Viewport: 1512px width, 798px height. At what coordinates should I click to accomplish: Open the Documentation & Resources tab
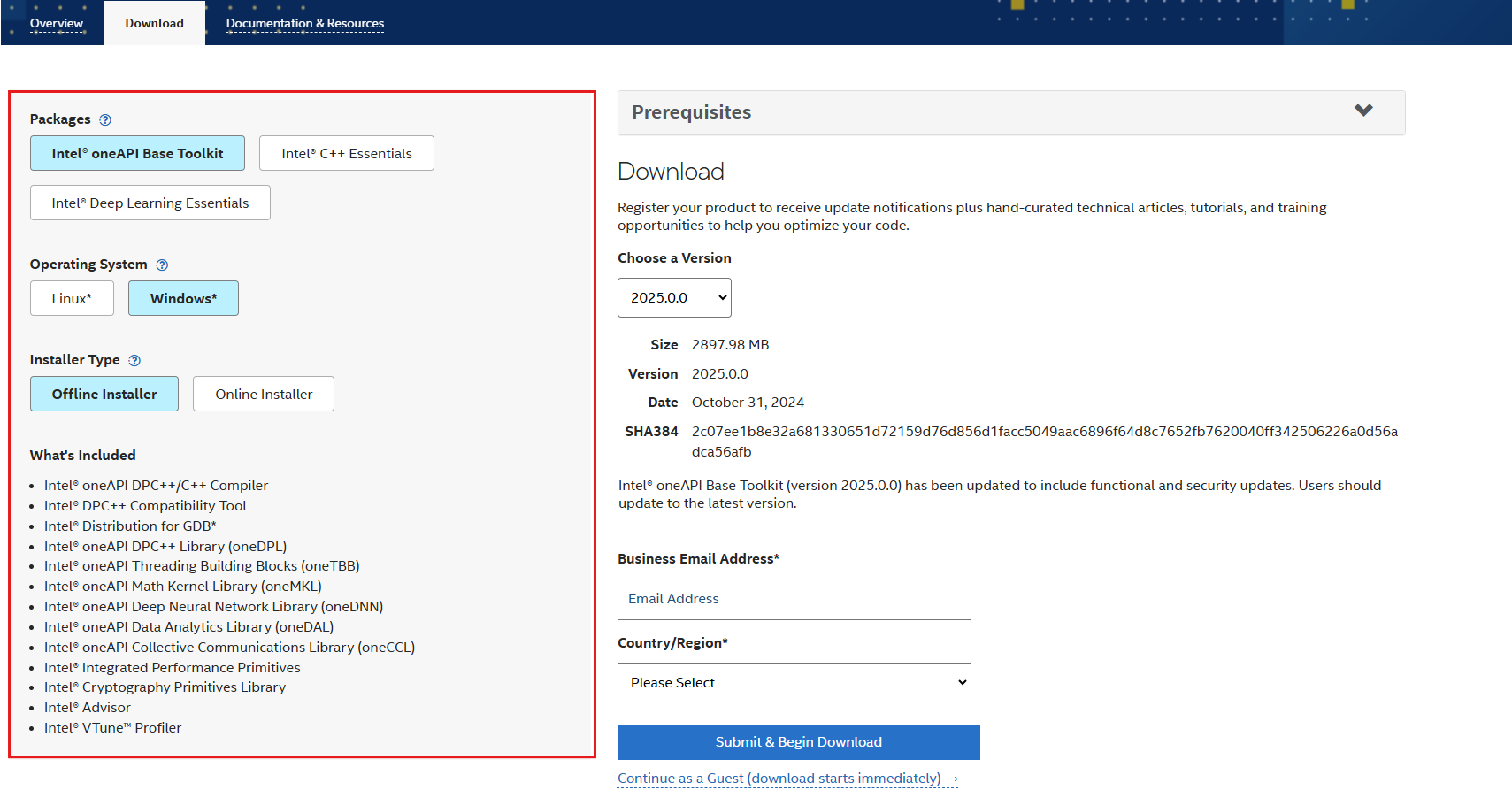(305, 23)
